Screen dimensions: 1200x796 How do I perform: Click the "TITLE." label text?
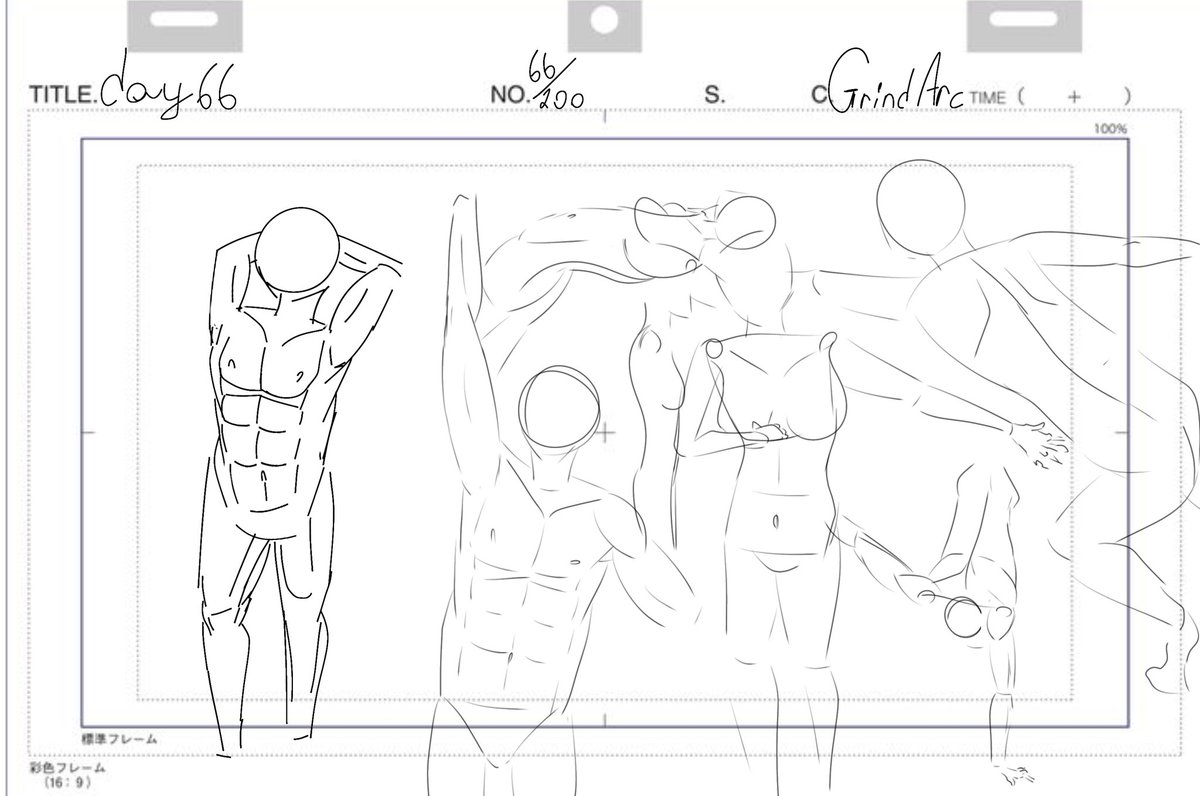click(x=62, y=96)
